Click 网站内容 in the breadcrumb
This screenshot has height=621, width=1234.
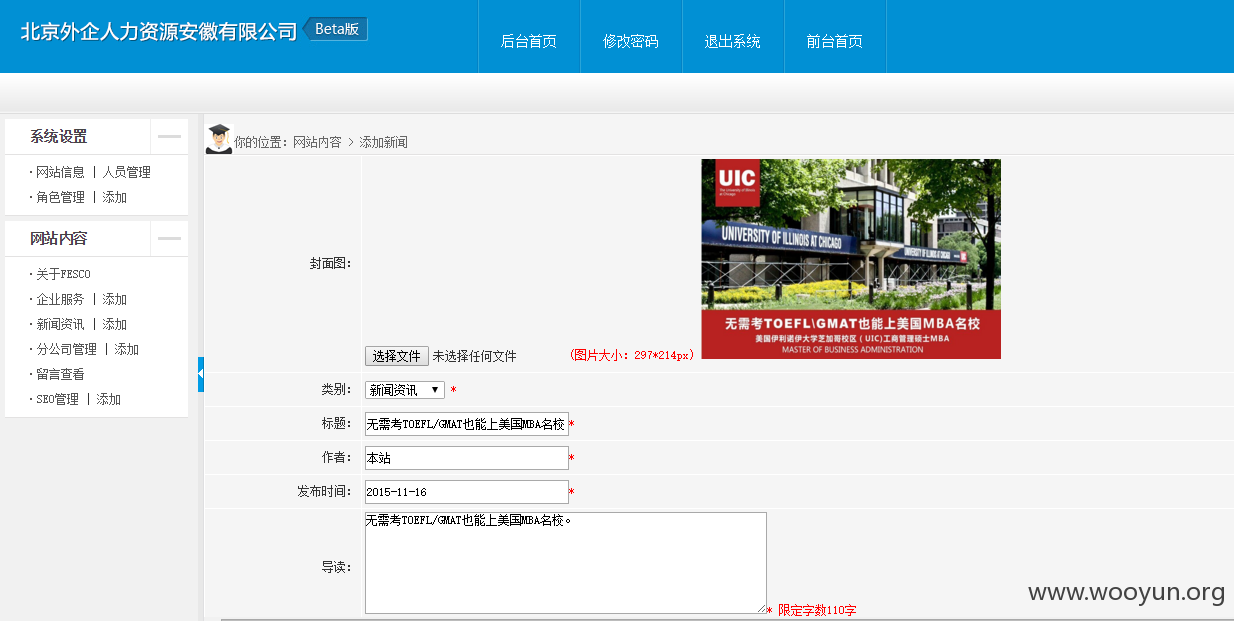[317, 142]
